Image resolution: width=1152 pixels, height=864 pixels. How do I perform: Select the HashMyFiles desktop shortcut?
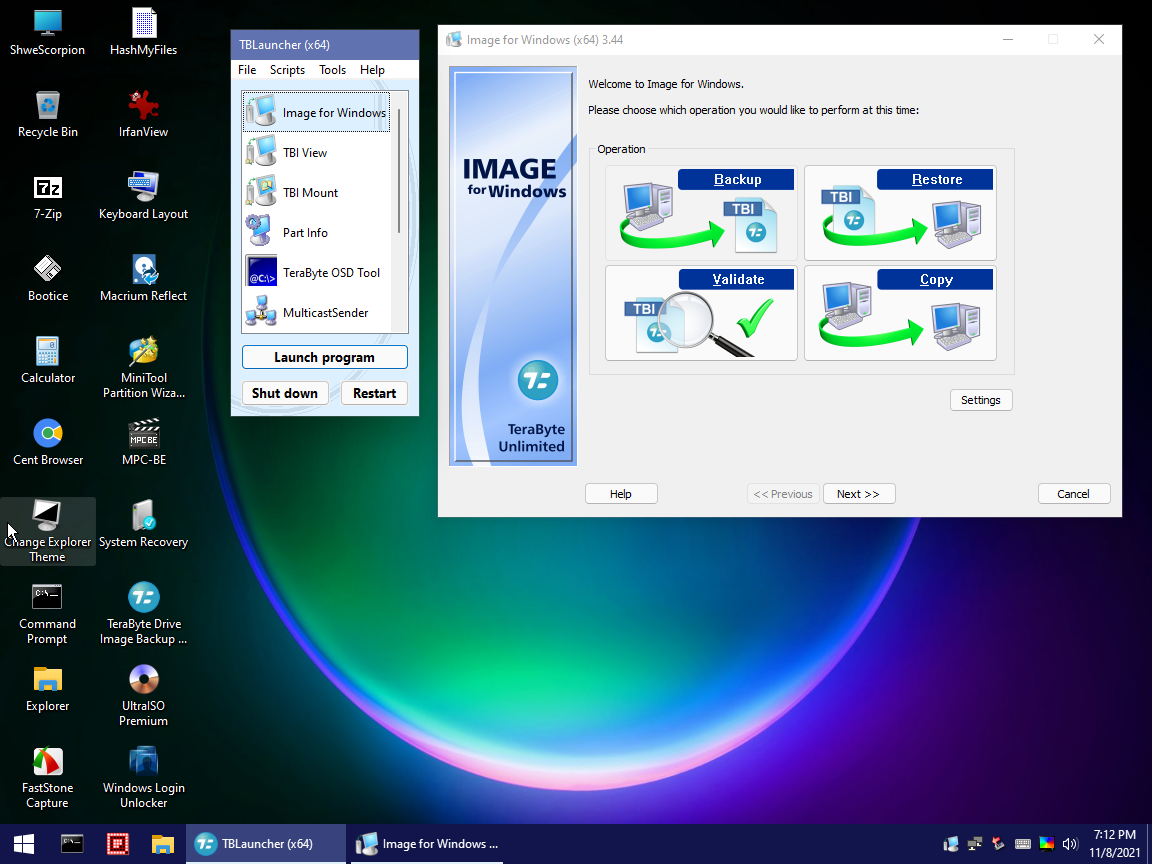click(x=143, y=32)
